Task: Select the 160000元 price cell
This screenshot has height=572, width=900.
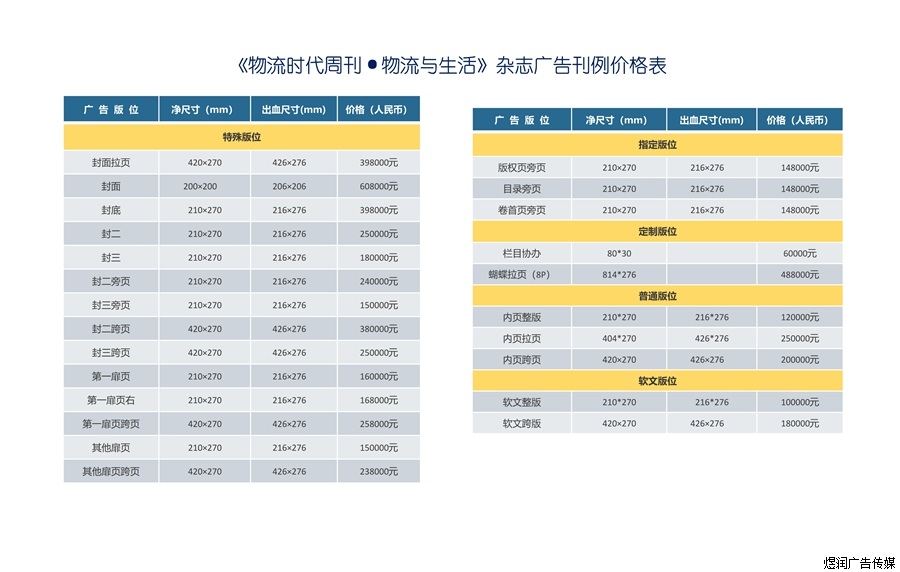Action: tap(379, 377)
